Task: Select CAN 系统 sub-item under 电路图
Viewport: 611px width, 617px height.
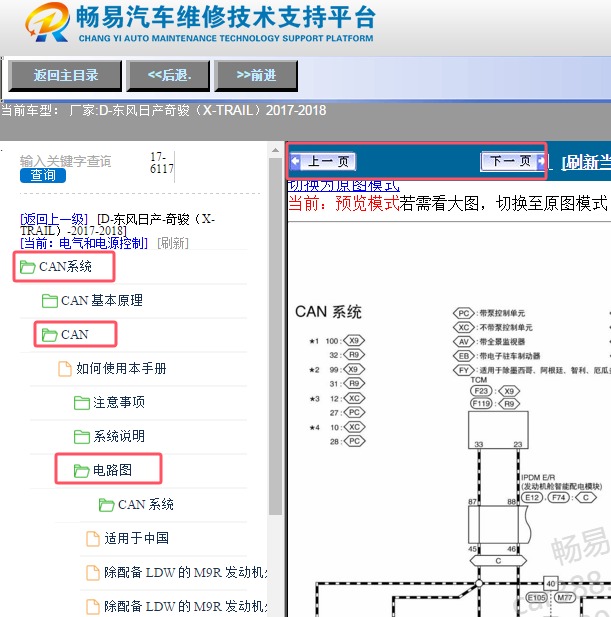Action: (x=146, y=504)
